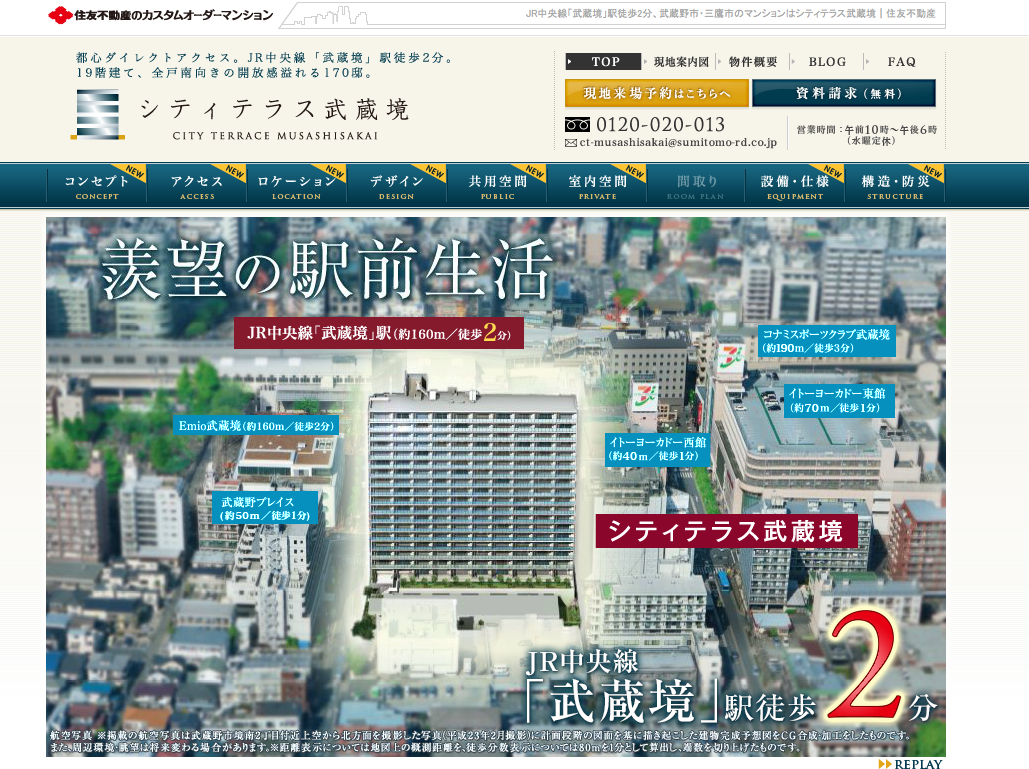Select TOP in the upper navigation
This screenshot has width=1029, height=769.
point(603,62)
